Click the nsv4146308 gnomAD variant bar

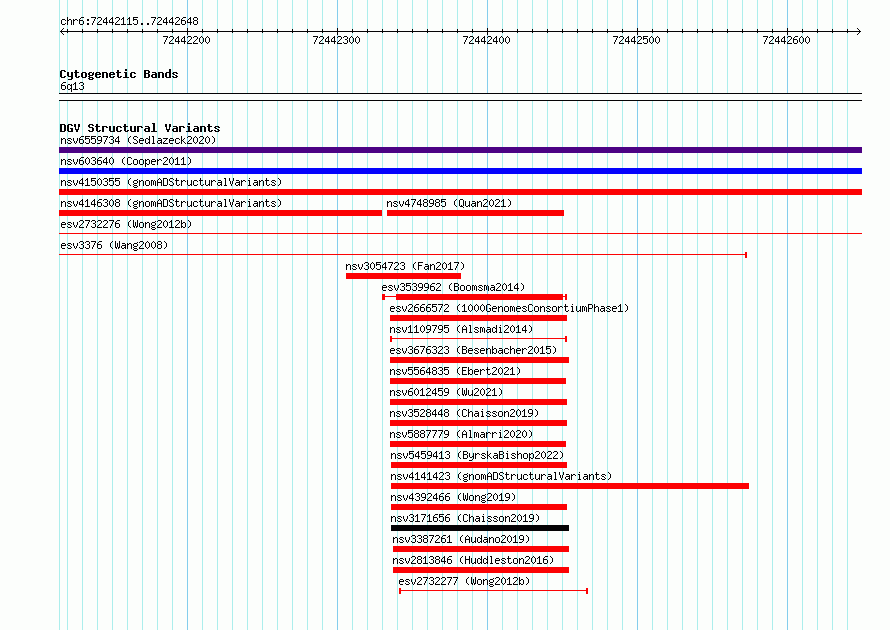click(220, 213)
